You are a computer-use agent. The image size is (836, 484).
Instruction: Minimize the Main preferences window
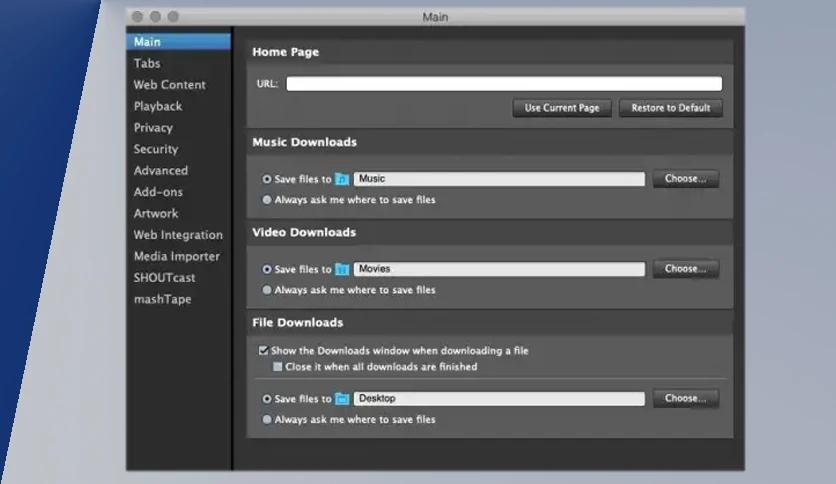coord(155,17)
